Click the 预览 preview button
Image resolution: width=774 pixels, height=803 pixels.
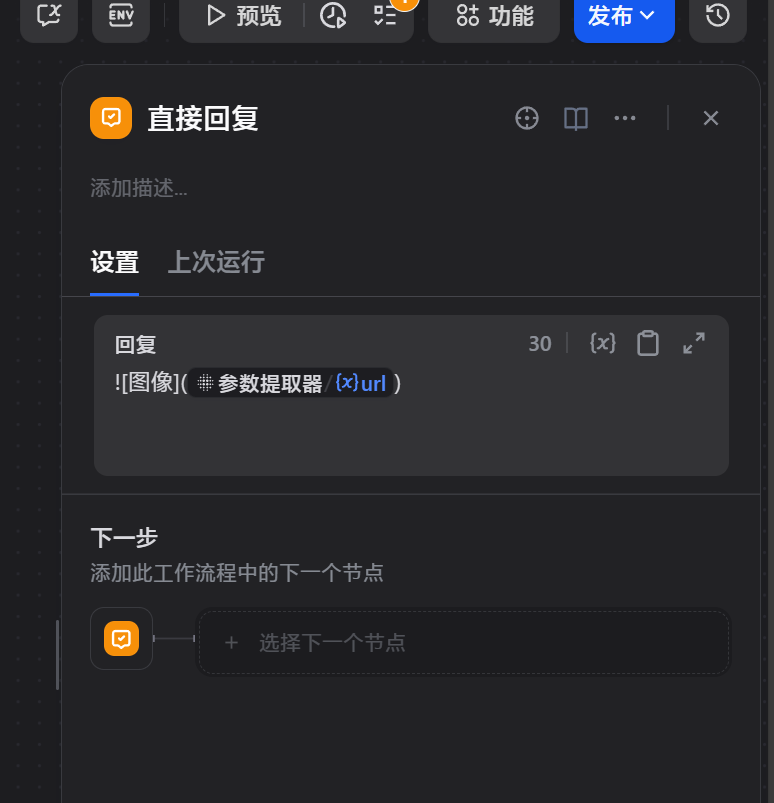tap(243, 16)
